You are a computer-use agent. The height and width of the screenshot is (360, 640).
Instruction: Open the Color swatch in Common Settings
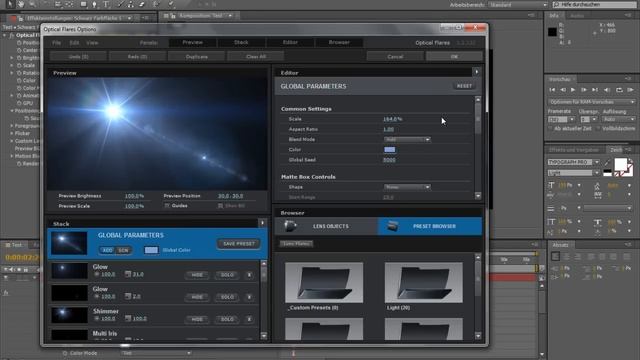pos(390,150)
